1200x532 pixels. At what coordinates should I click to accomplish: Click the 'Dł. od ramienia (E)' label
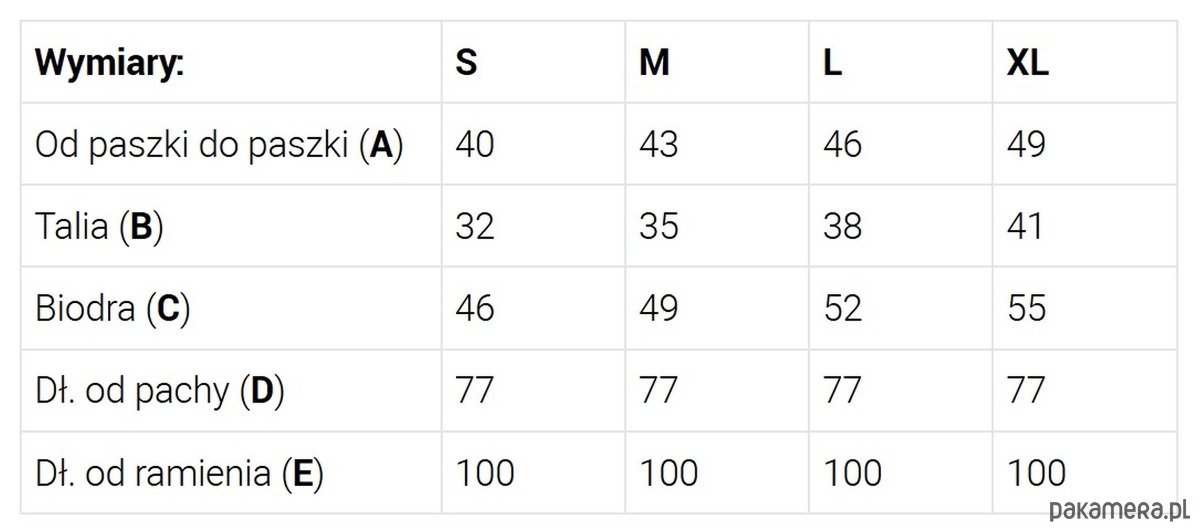(x=180, y=472)
